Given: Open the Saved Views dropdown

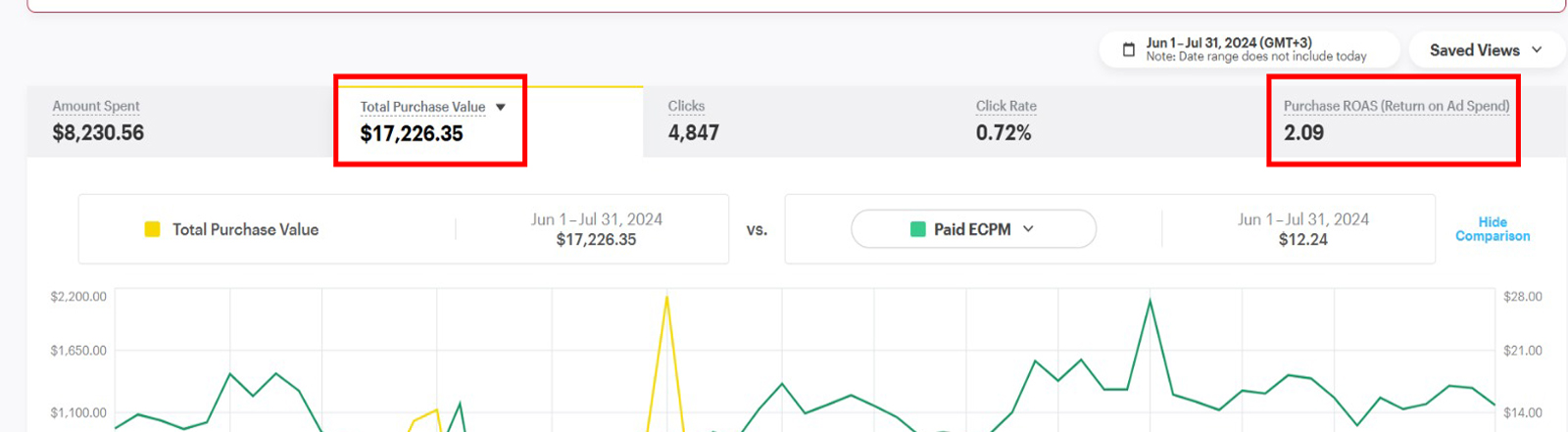Looking at the screenshot, I should point(1485,50).
